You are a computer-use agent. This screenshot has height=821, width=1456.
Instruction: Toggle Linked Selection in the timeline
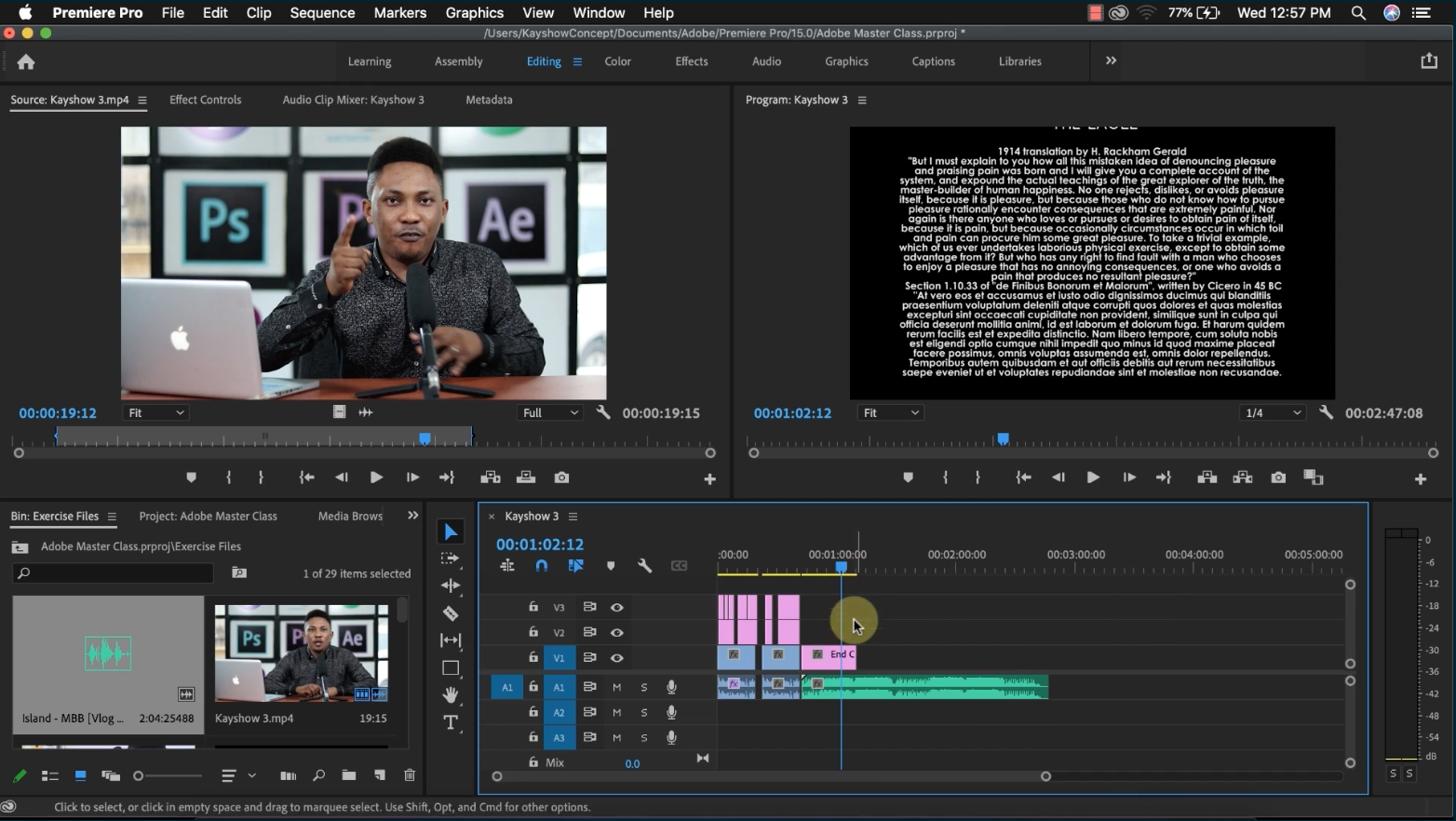576,566
